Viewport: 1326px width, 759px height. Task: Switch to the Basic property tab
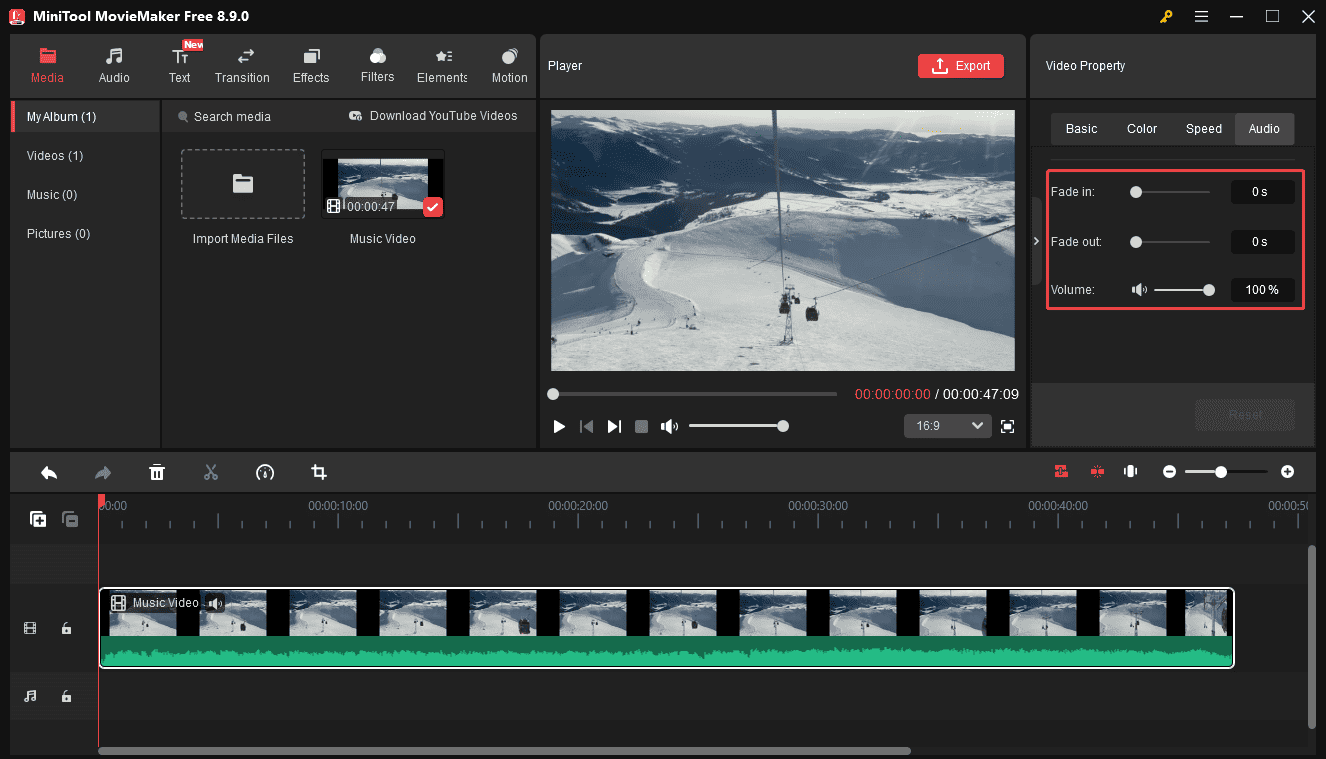(1081, 129)
